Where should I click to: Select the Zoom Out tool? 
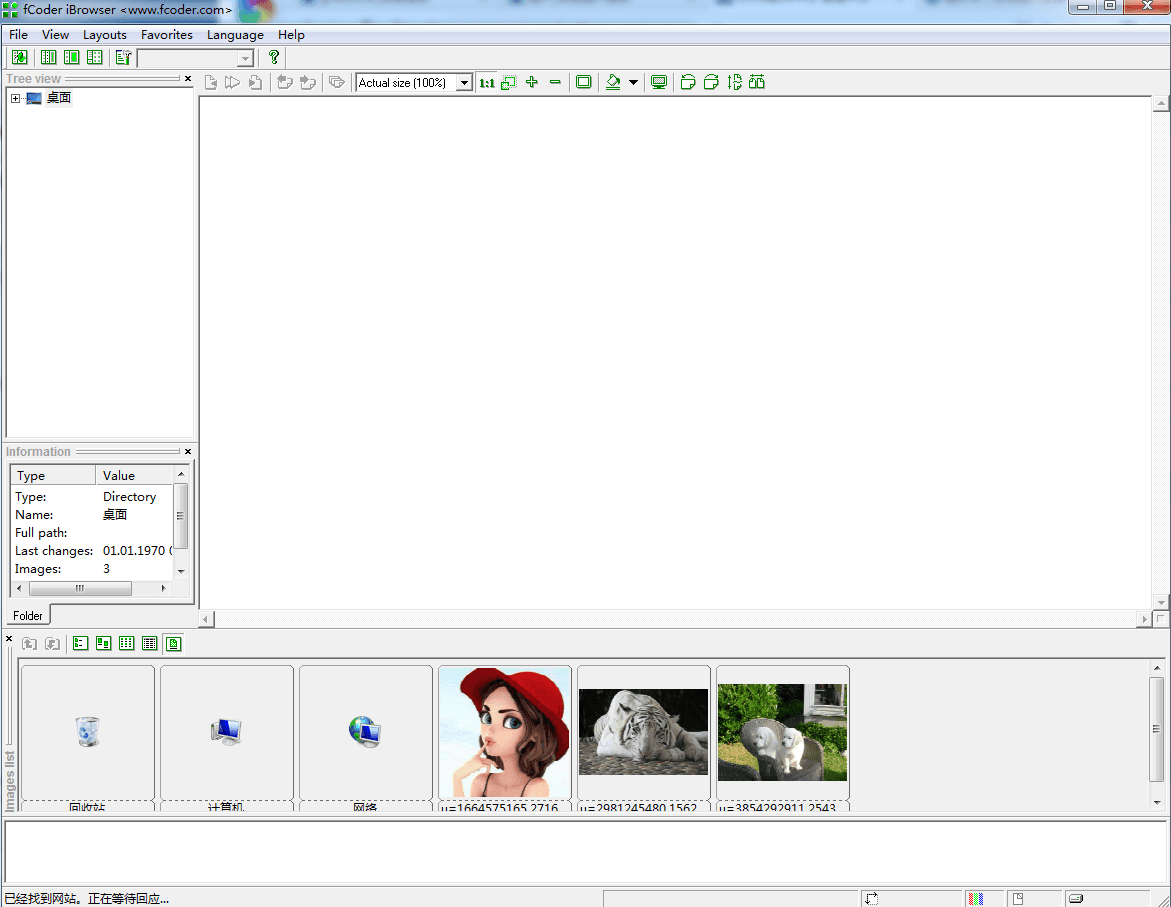(x=556, y=82)
